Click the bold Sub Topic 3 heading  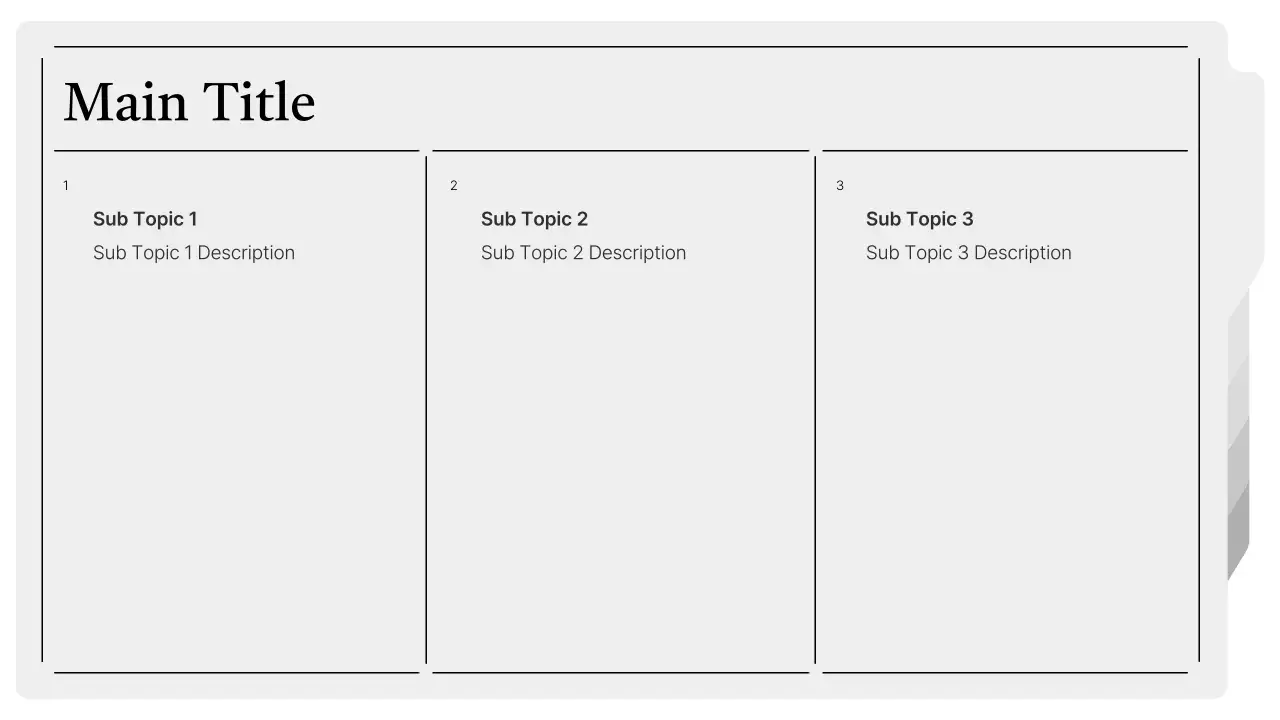click(919, 219)
